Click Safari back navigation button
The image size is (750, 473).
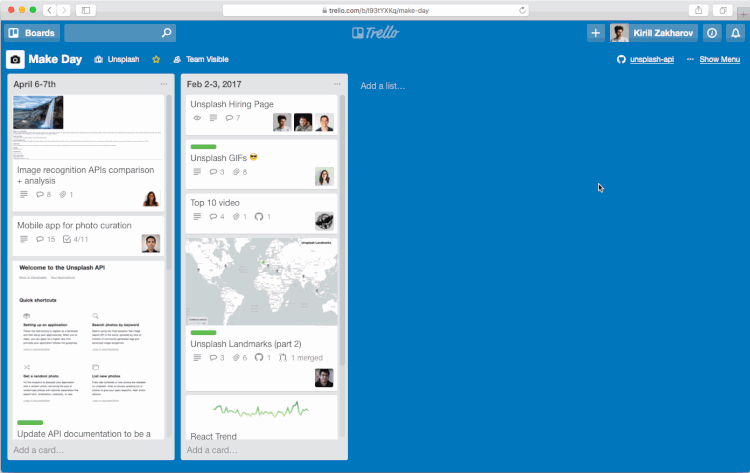50,10
